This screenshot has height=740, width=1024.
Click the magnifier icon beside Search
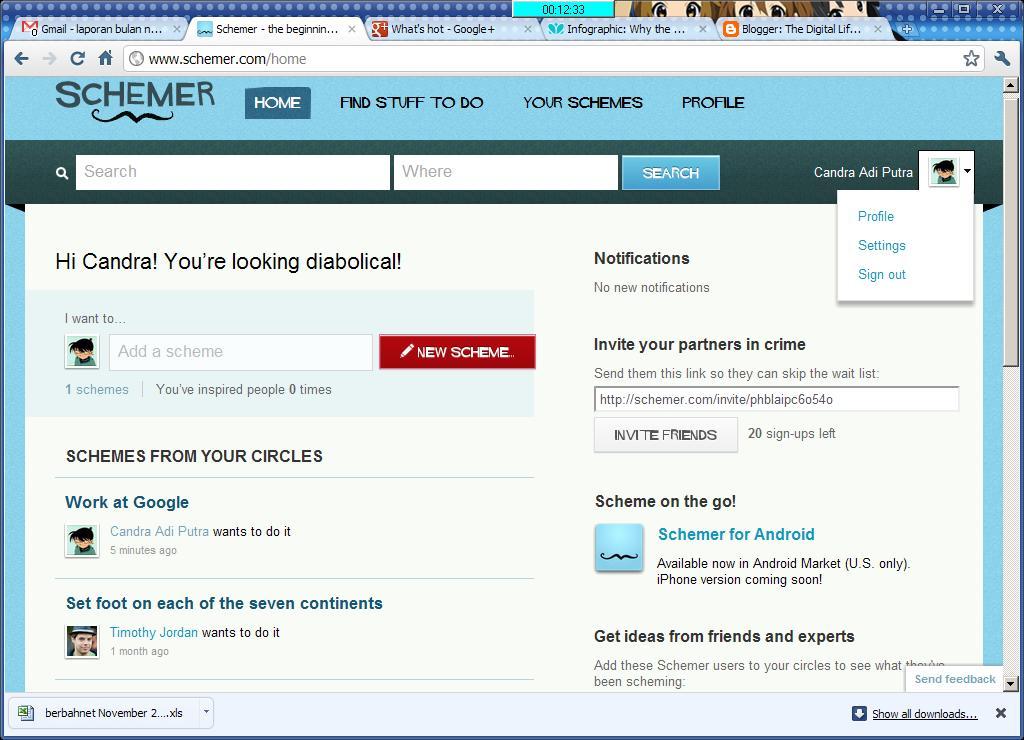(62, 173)
